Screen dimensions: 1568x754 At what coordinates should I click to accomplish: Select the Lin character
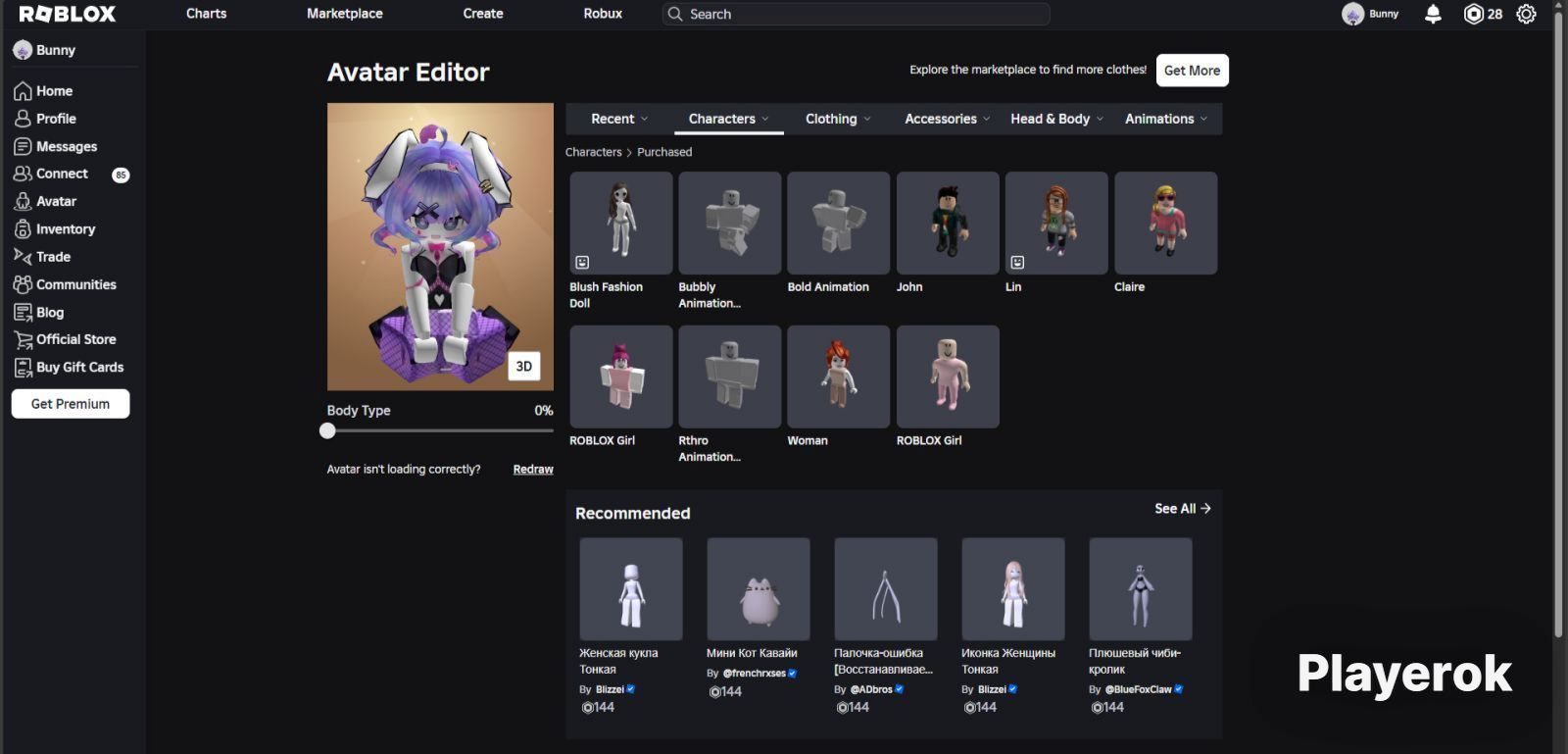point(1056,224)
